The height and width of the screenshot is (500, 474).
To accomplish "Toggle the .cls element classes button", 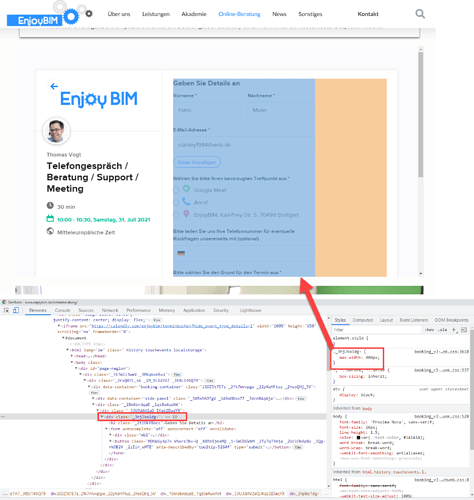I will tap(442, 330).
